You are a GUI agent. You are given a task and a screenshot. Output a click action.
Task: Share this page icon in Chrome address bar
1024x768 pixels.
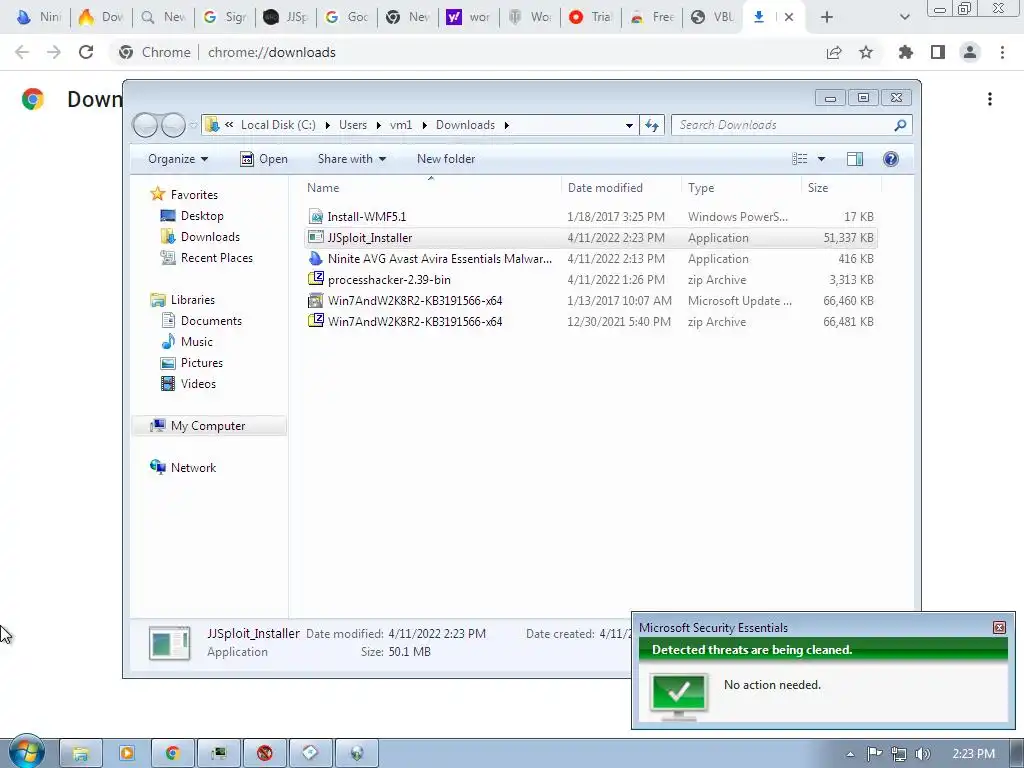click(834, 52)
